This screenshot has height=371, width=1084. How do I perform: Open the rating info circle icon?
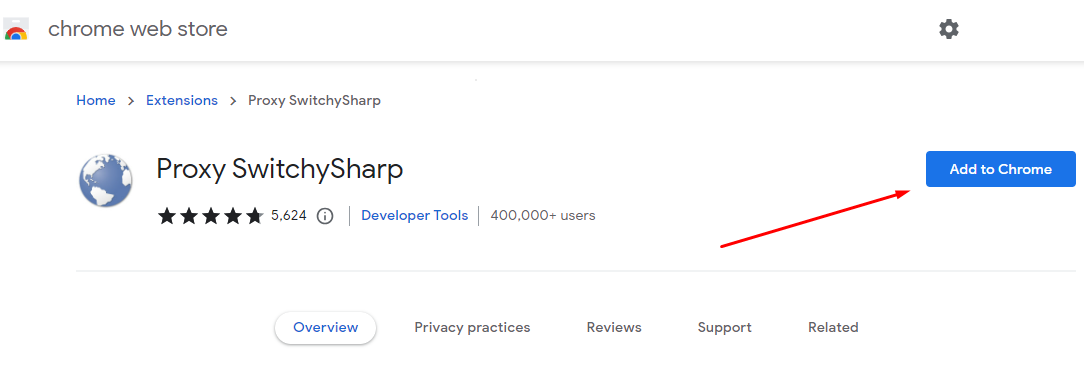point(325,216)
